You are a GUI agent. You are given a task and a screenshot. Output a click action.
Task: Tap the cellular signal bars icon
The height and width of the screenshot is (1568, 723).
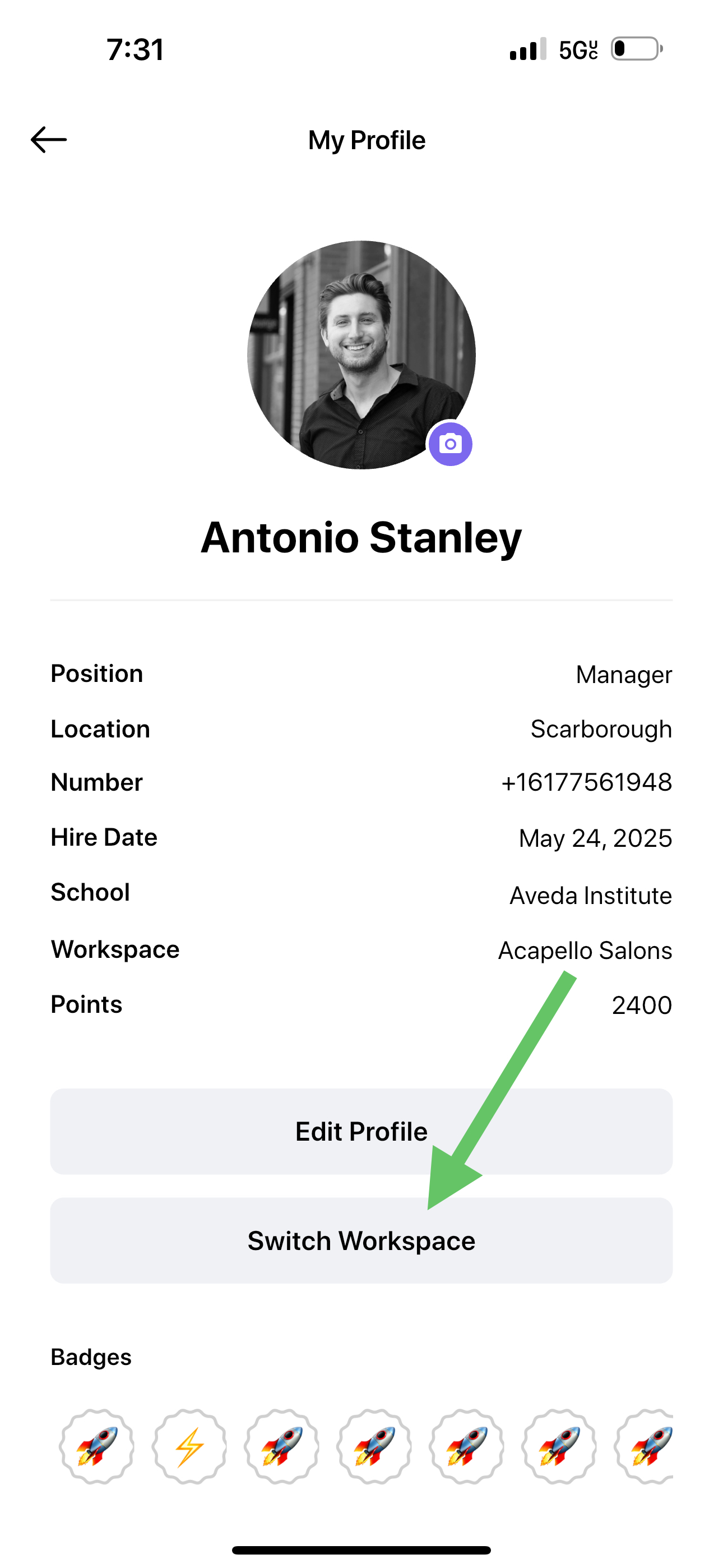coord(527,49)
